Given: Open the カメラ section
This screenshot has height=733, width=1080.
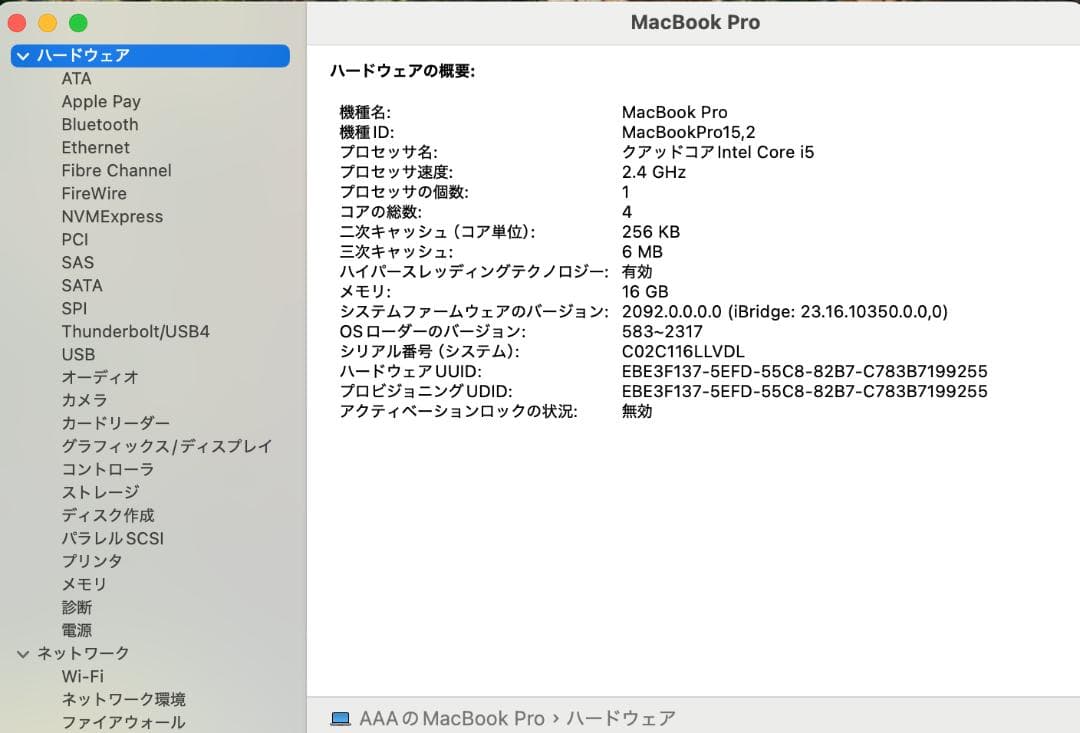Looking at the screenshot, I should (86, 400).
